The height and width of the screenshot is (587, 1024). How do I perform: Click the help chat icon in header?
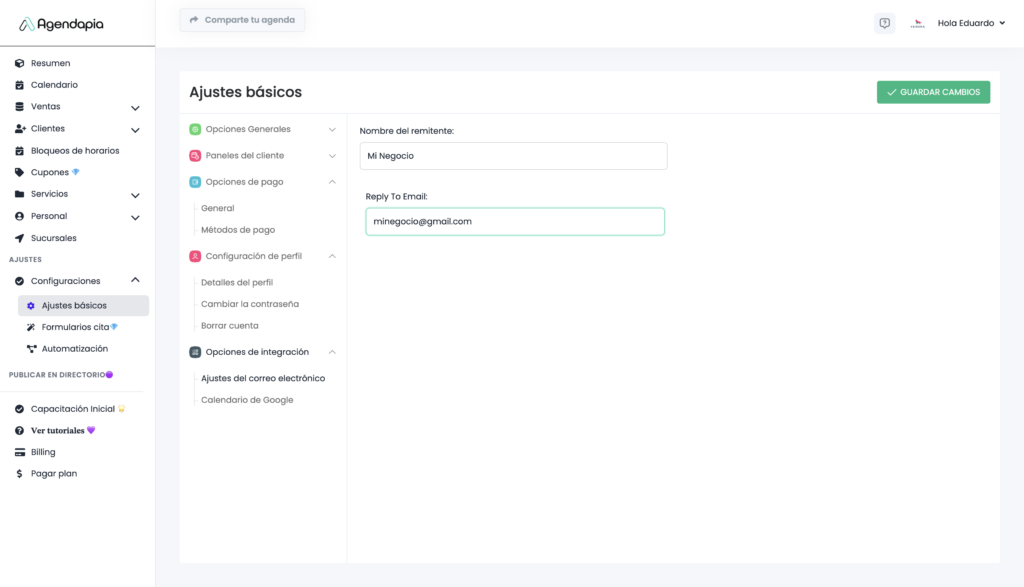pyautogui.click(x=884, y=23)
